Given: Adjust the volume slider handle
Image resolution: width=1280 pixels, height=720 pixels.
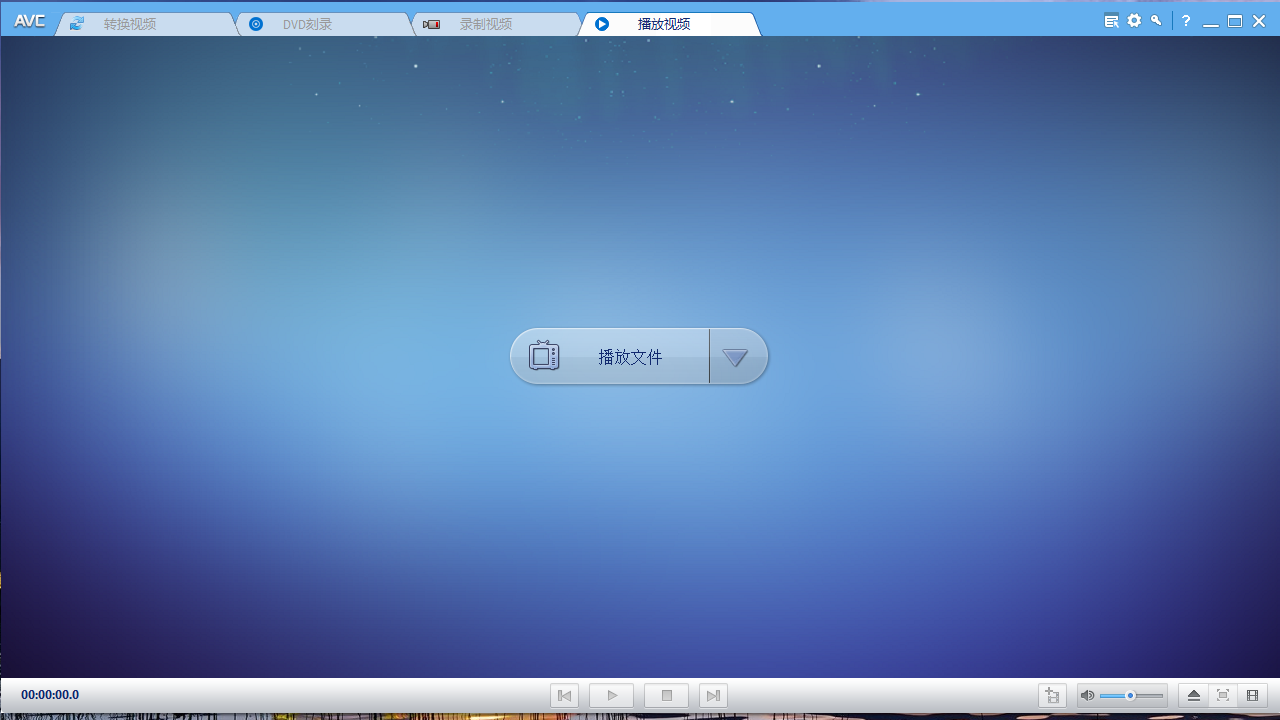Looking at the screenshot, I should click(1132, 695).
